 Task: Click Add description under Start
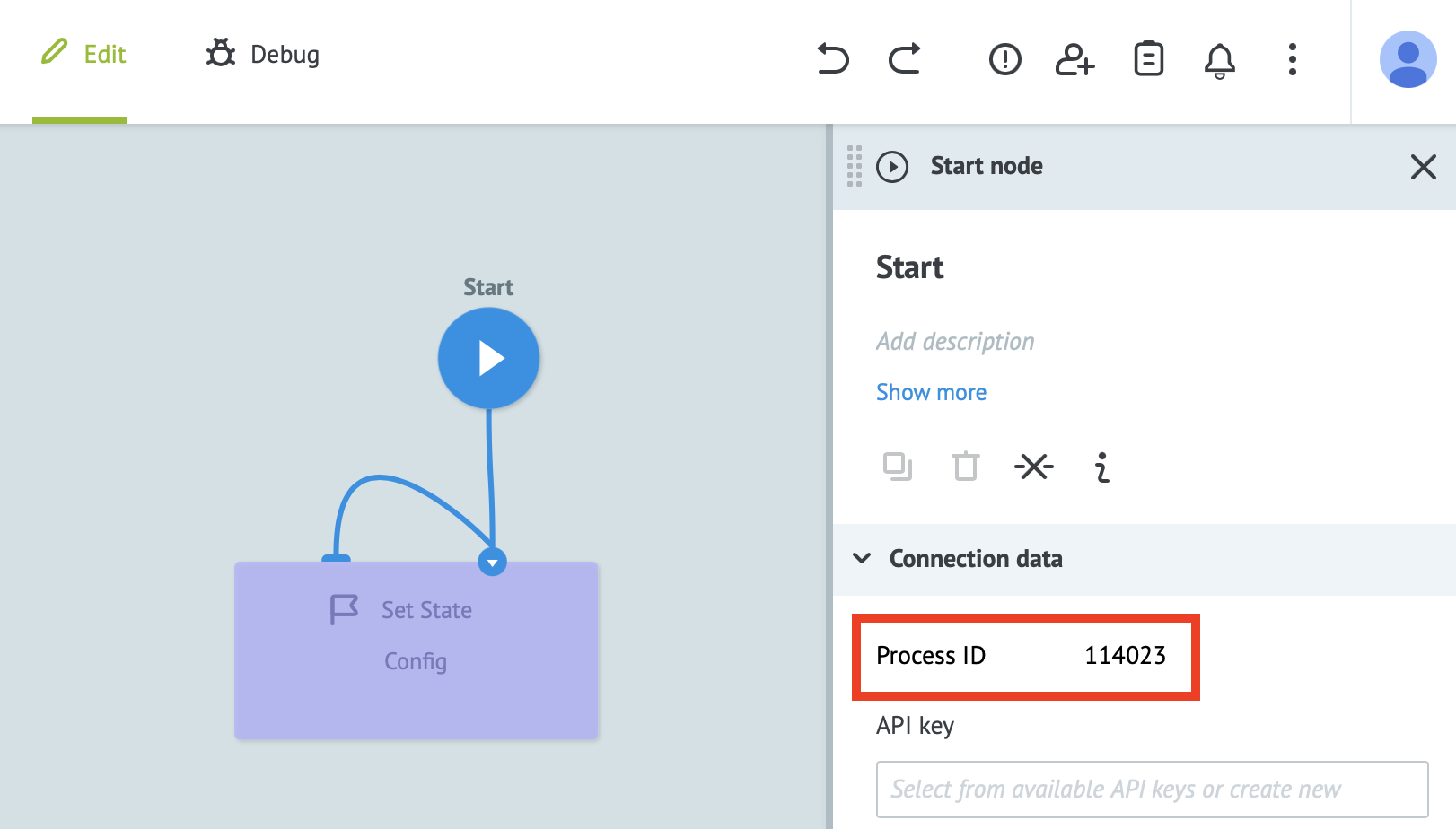point(955,342)
